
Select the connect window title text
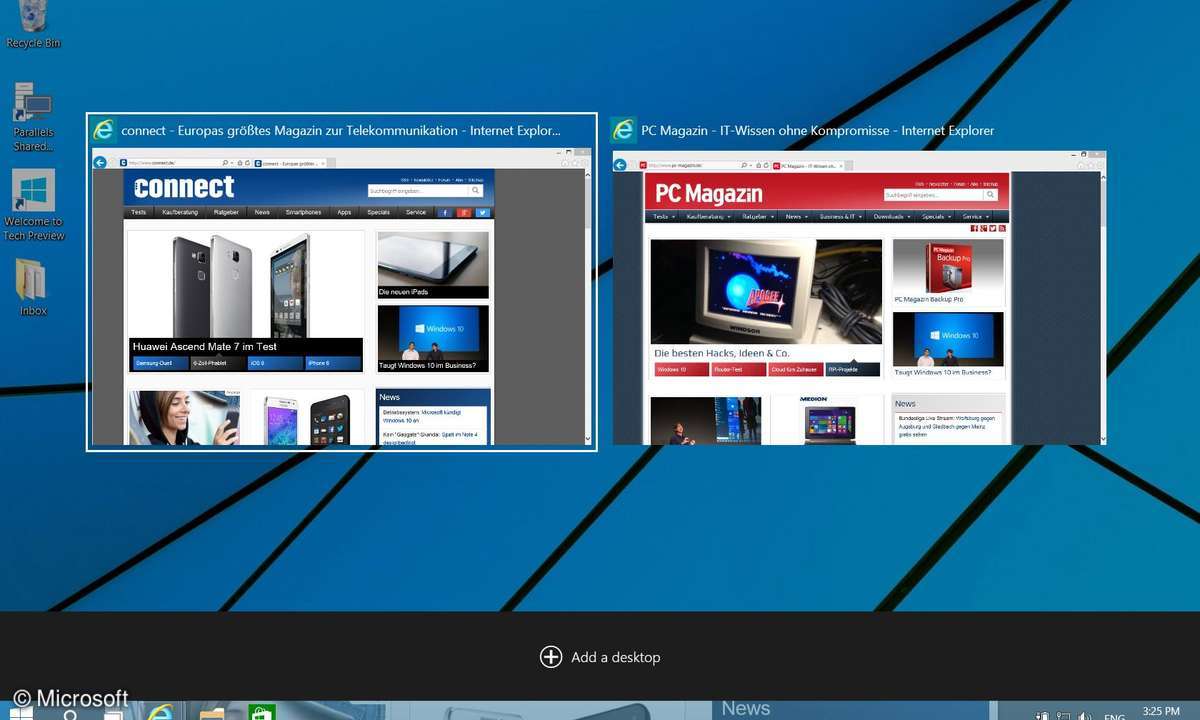point(341,130)
